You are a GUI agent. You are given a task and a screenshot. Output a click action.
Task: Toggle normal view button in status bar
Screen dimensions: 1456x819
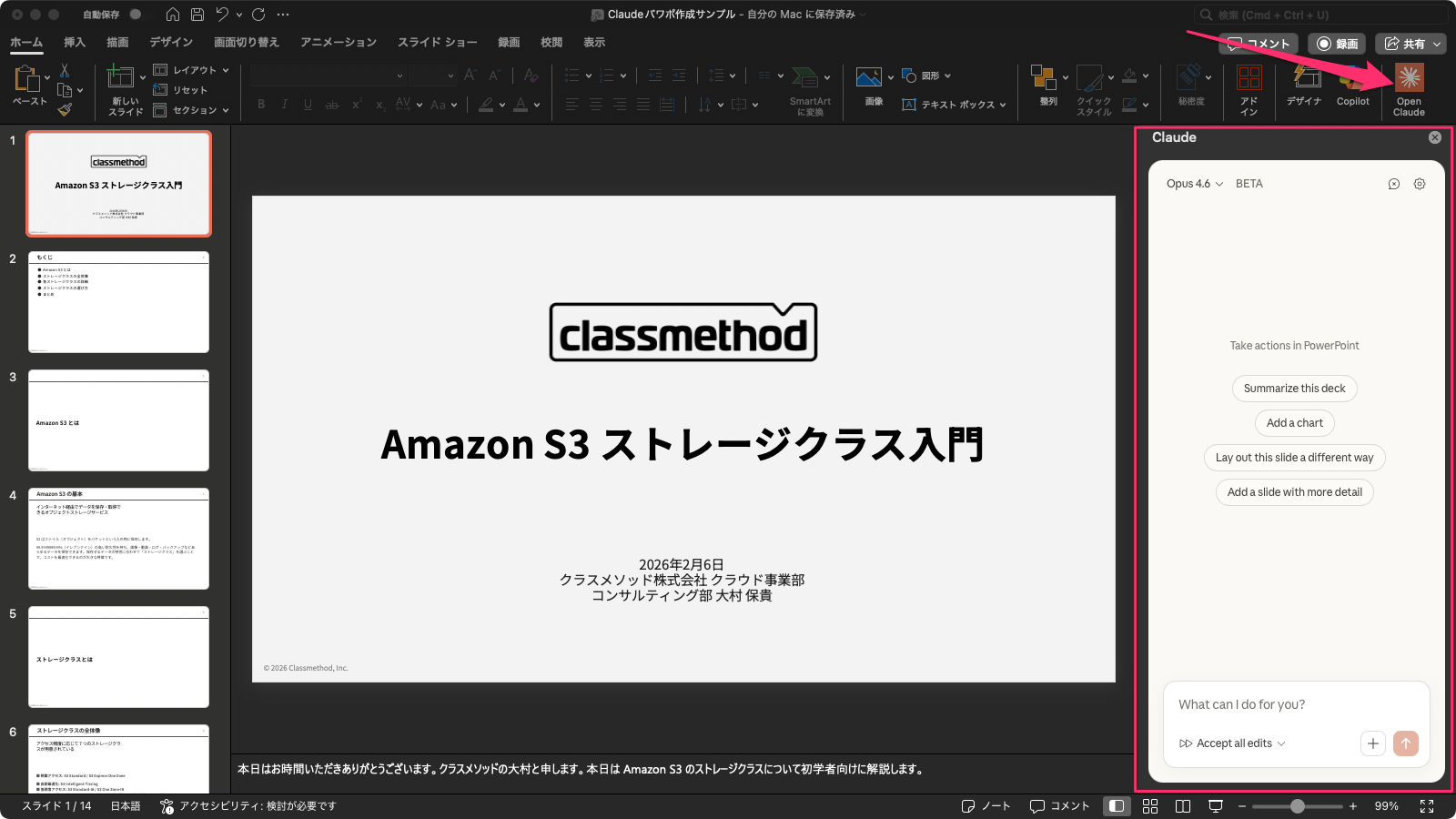(1116, 806)
